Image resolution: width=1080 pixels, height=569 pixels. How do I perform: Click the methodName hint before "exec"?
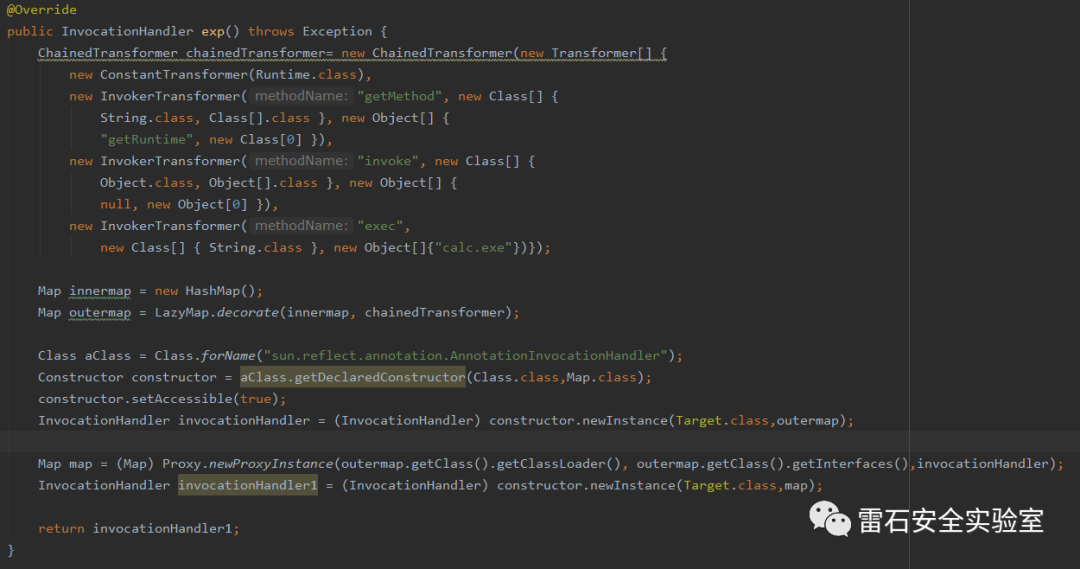point(301,226)
